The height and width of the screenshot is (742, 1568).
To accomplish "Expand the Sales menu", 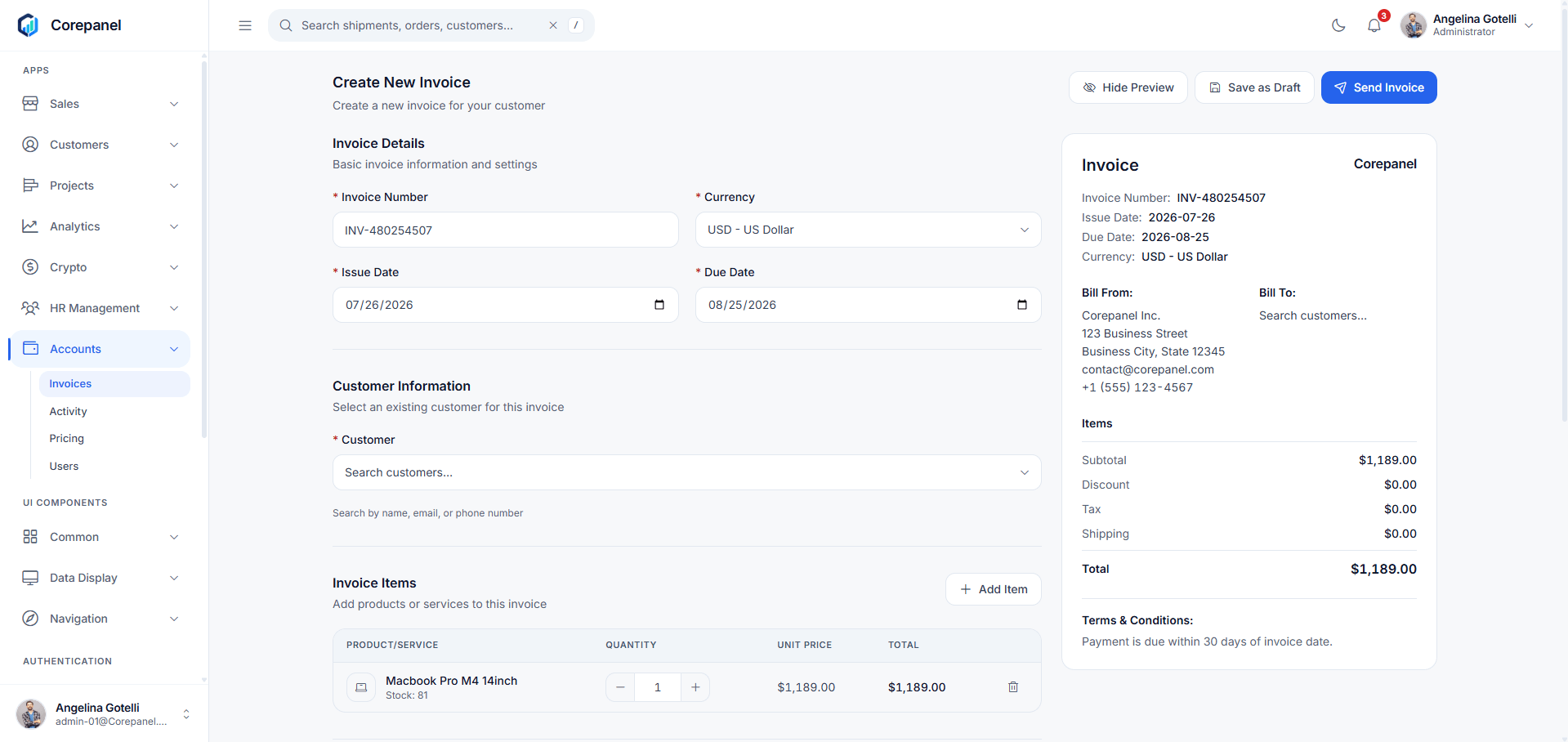I will [100, 104].
